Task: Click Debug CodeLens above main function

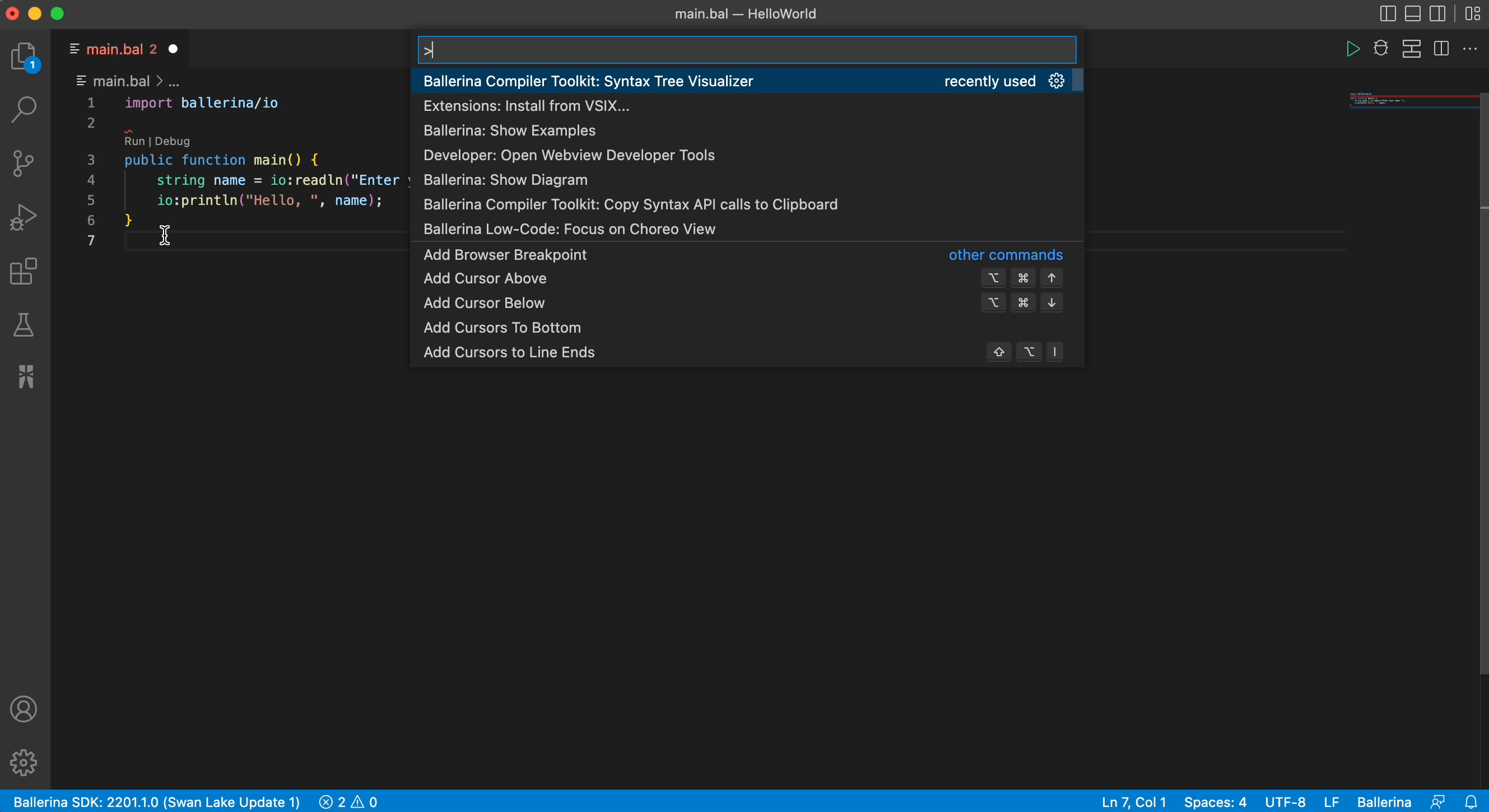Action: [x=171, y=141]
